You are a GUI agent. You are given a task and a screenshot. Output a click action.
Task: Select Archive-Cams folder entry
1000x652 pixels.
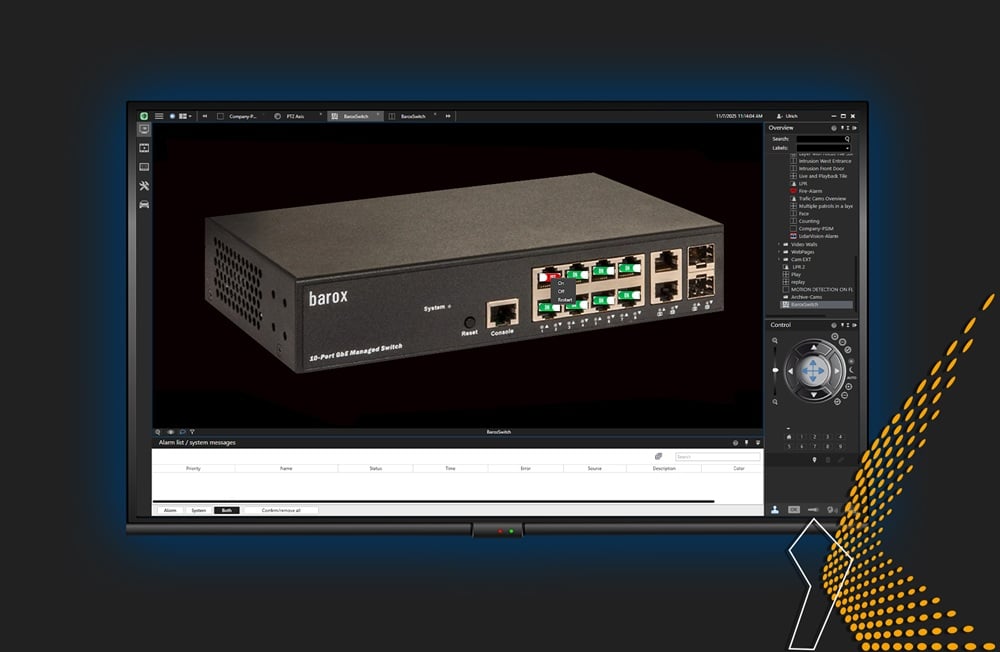pyautogui.click(x=806, y=297)
